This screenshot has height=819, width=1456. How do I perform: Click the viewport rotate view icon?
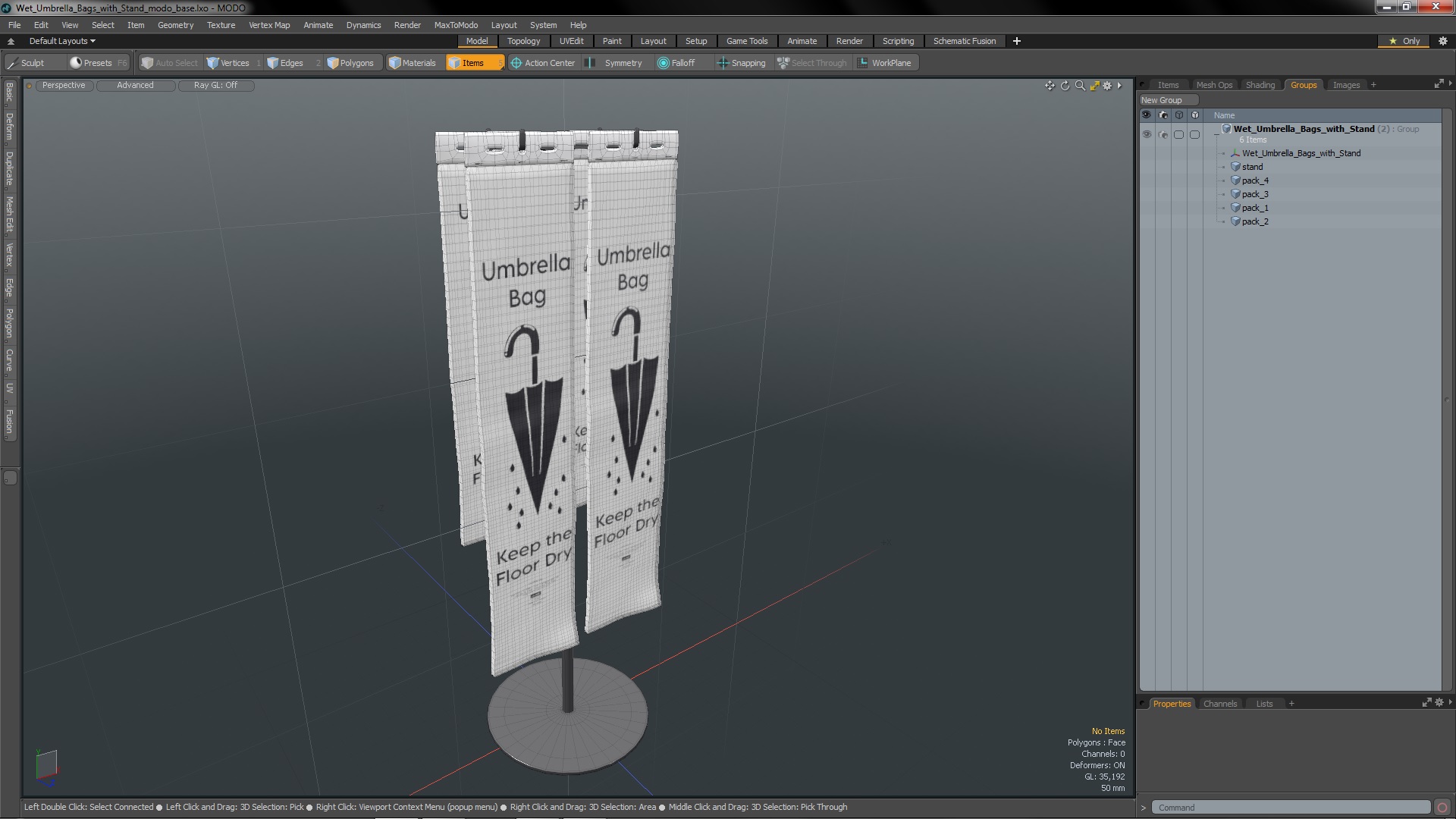(1065, 86)
